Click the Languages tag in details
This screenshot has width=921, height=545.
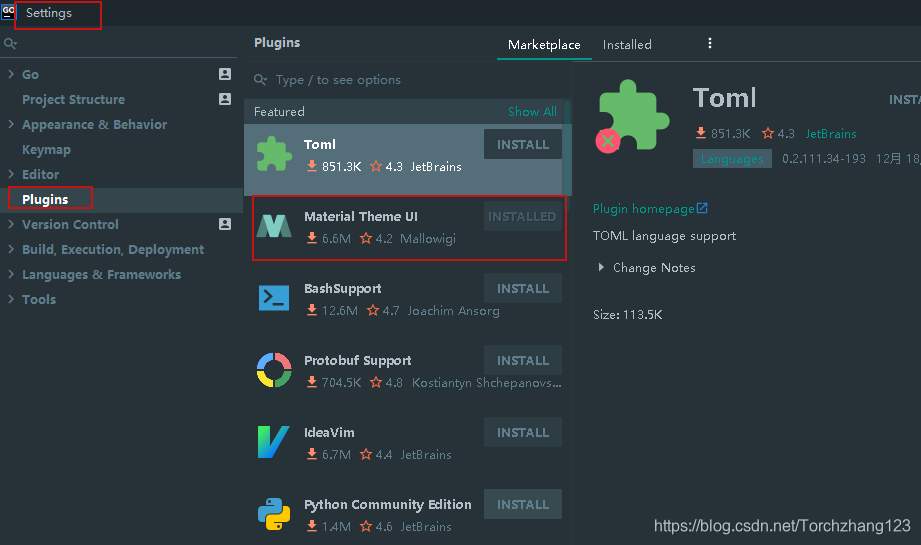click(x=732, y=159)
